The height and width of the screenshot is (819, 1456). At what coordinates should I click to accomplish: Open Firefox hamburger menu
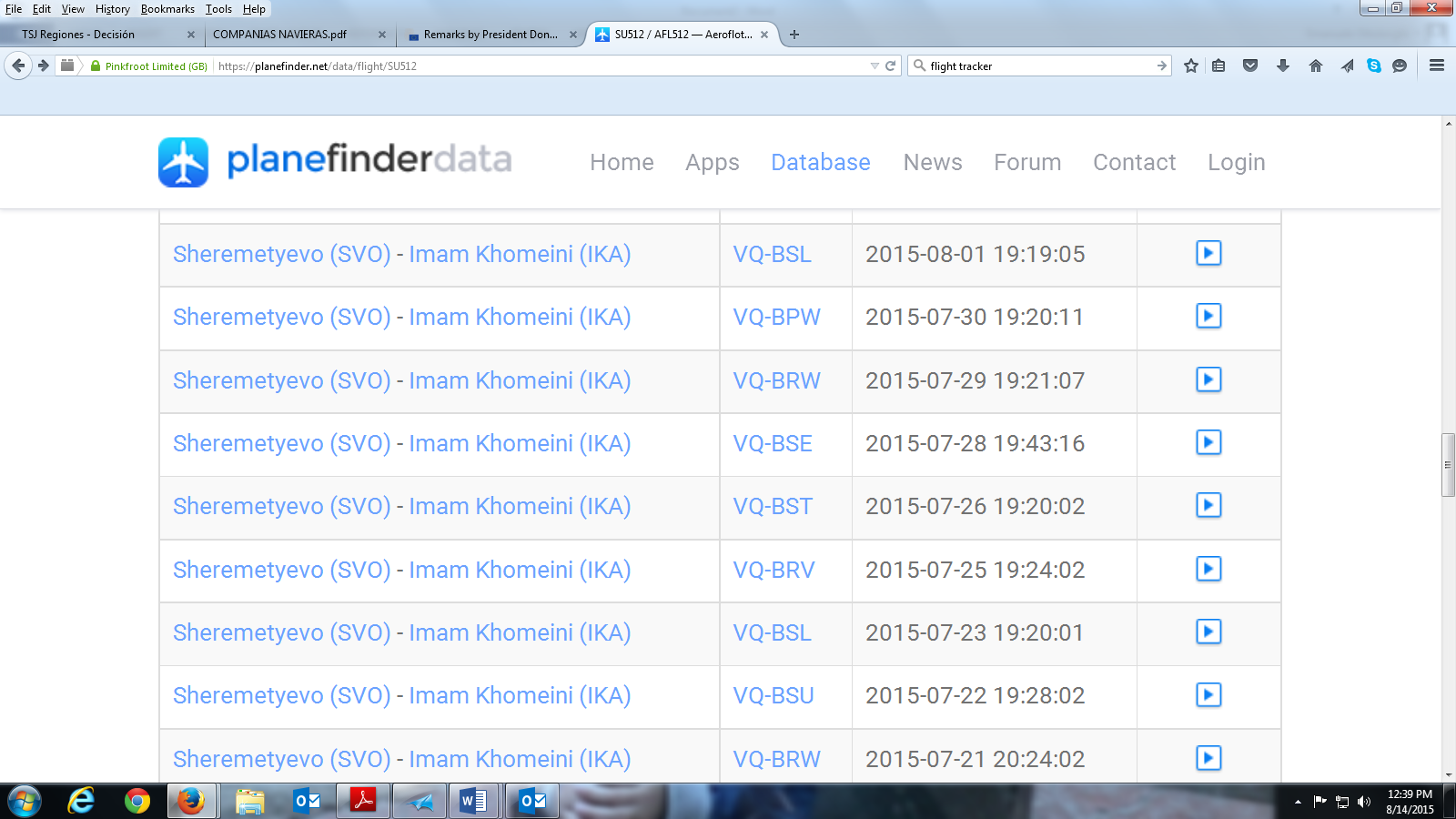pos(1437,66)
